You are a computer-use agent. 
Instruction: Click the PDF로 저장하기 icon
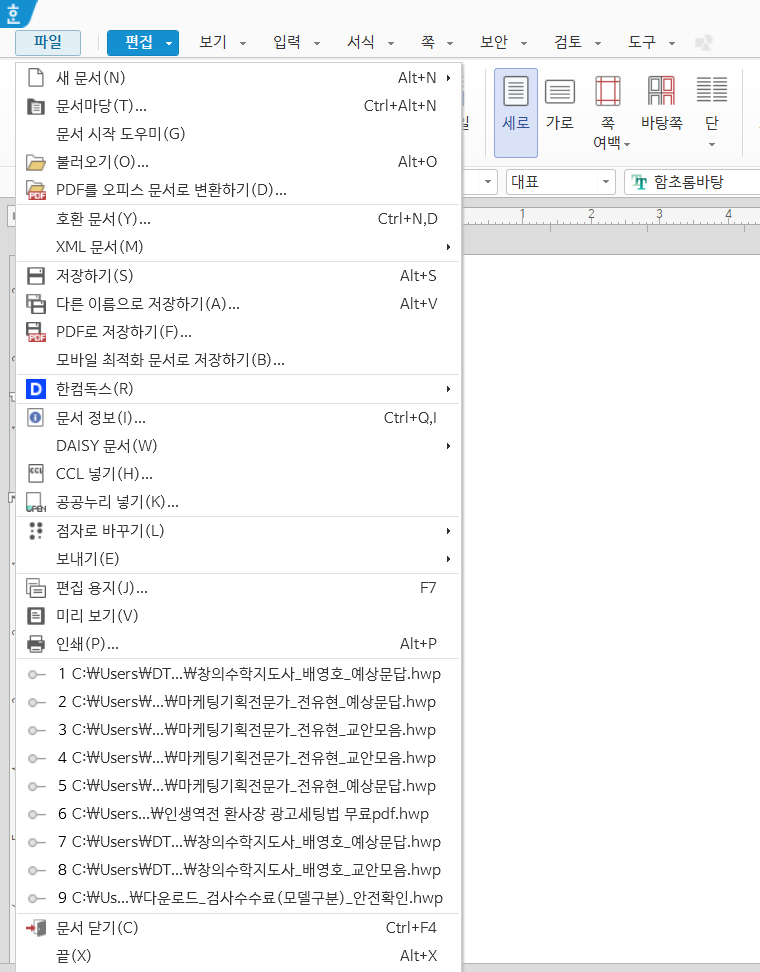(x=36, y=332)
